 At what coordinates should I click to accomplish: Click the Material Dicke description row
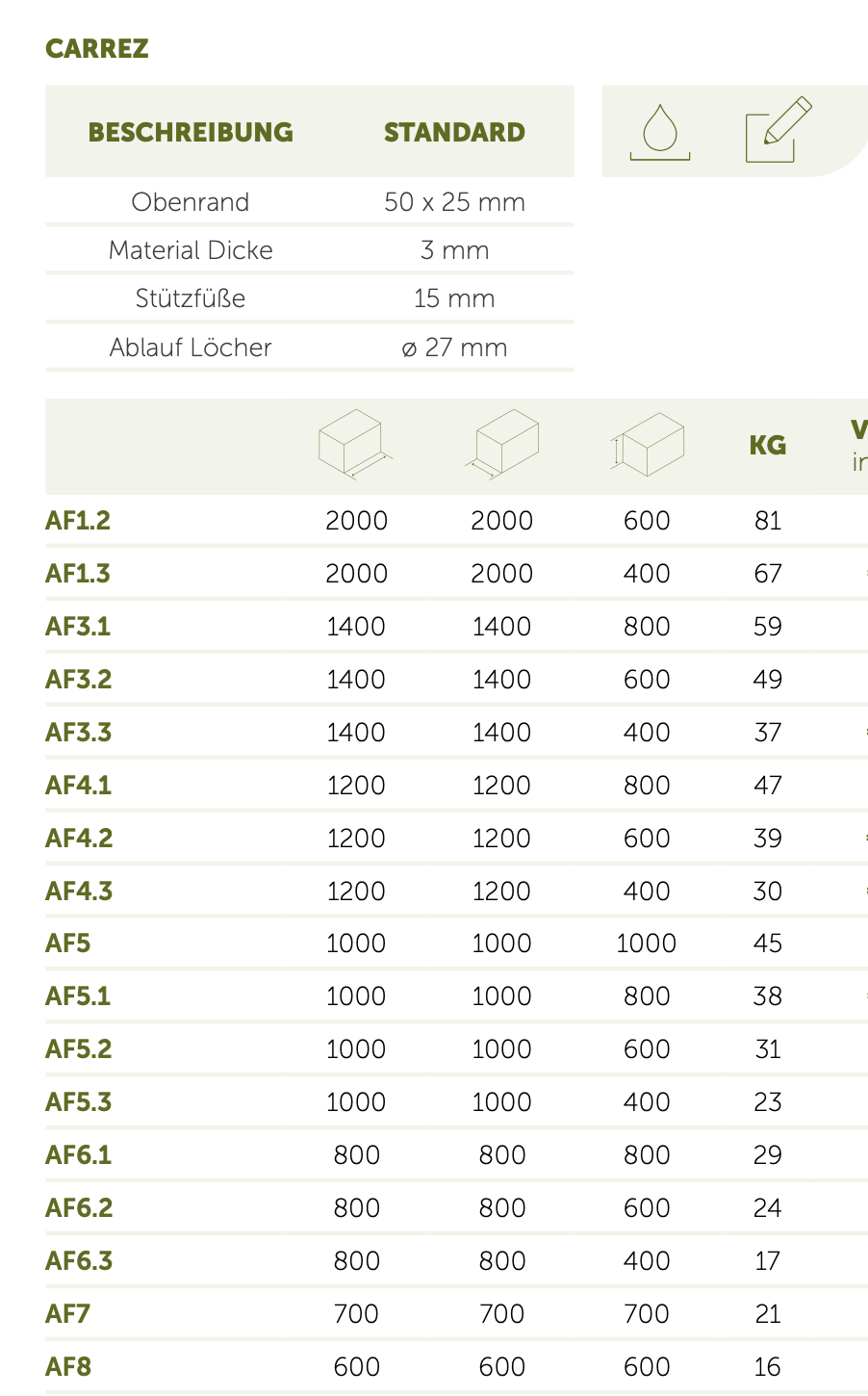click(191, 250)
